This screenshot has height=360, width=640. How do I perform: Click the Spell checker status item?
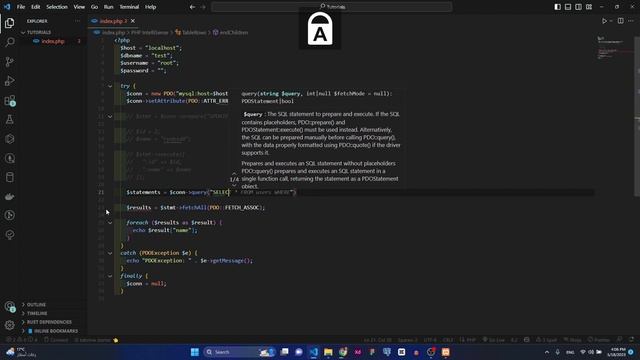pos(546,340)
